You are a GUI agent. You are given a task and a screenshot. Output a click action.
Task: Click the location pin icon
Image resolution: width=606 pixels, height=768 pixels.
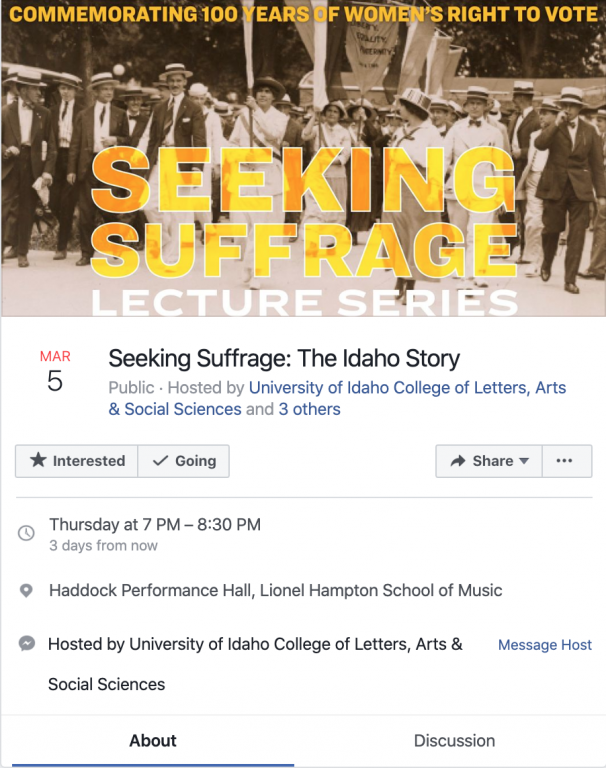pos(27,591)
